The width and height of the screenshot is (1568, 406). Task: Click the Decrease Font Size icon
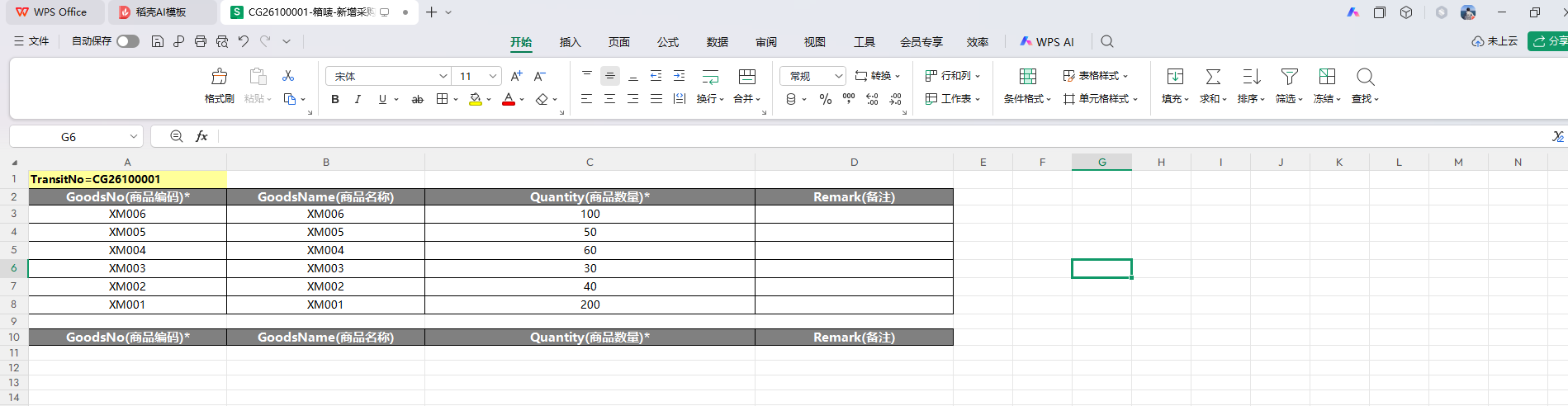pos(539,76)
